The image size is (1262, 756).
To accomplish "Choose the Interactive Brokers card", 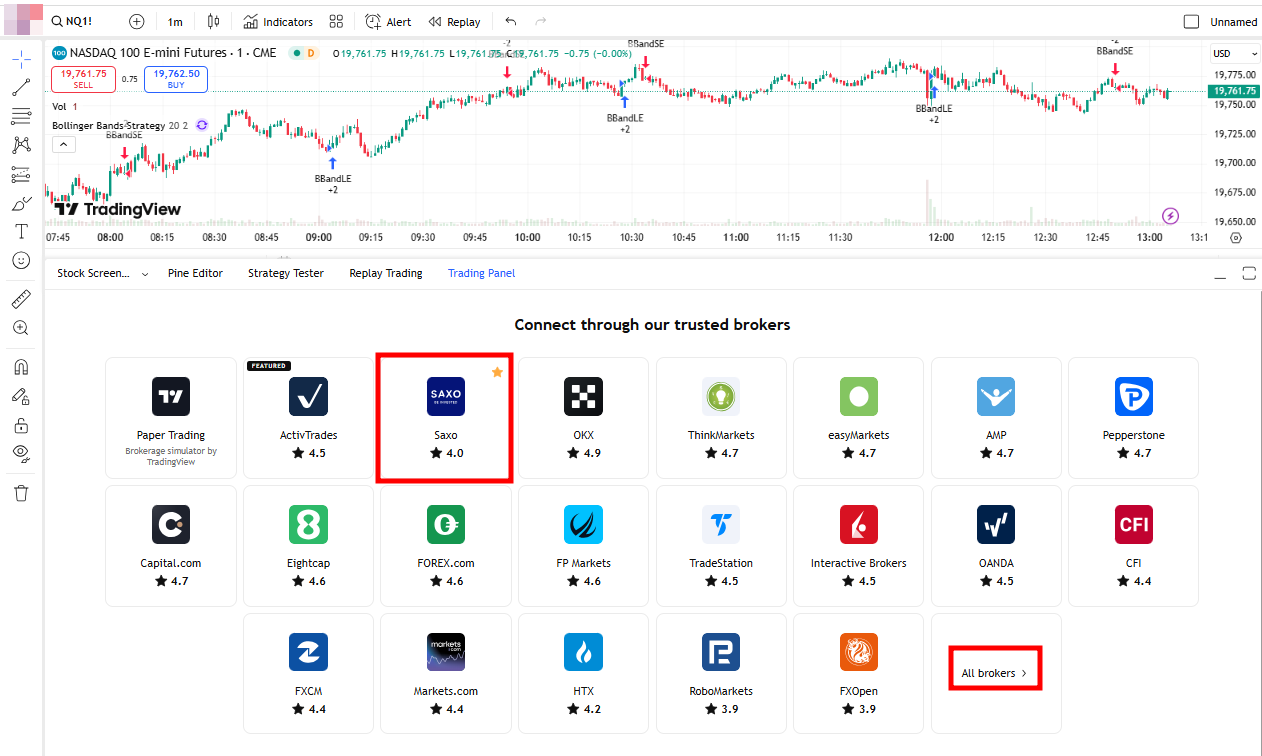I will (859, 546).
